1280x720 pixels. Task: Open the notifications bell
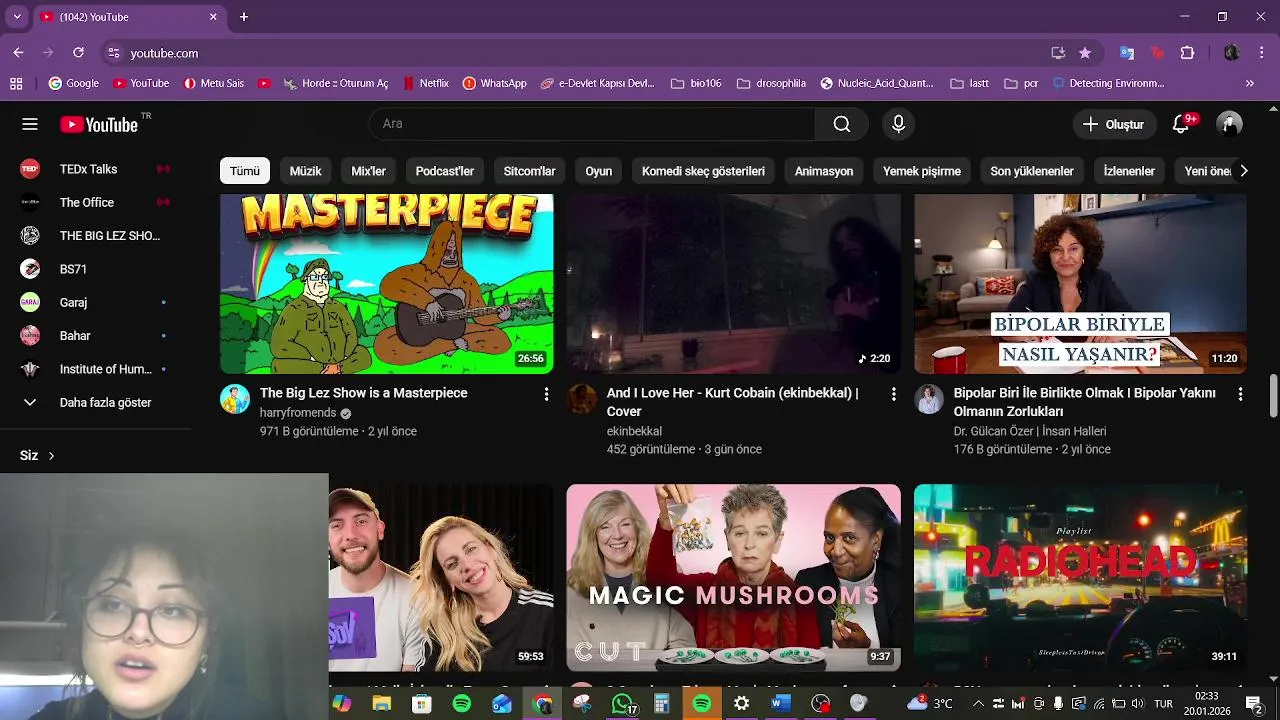point(1182,124)
